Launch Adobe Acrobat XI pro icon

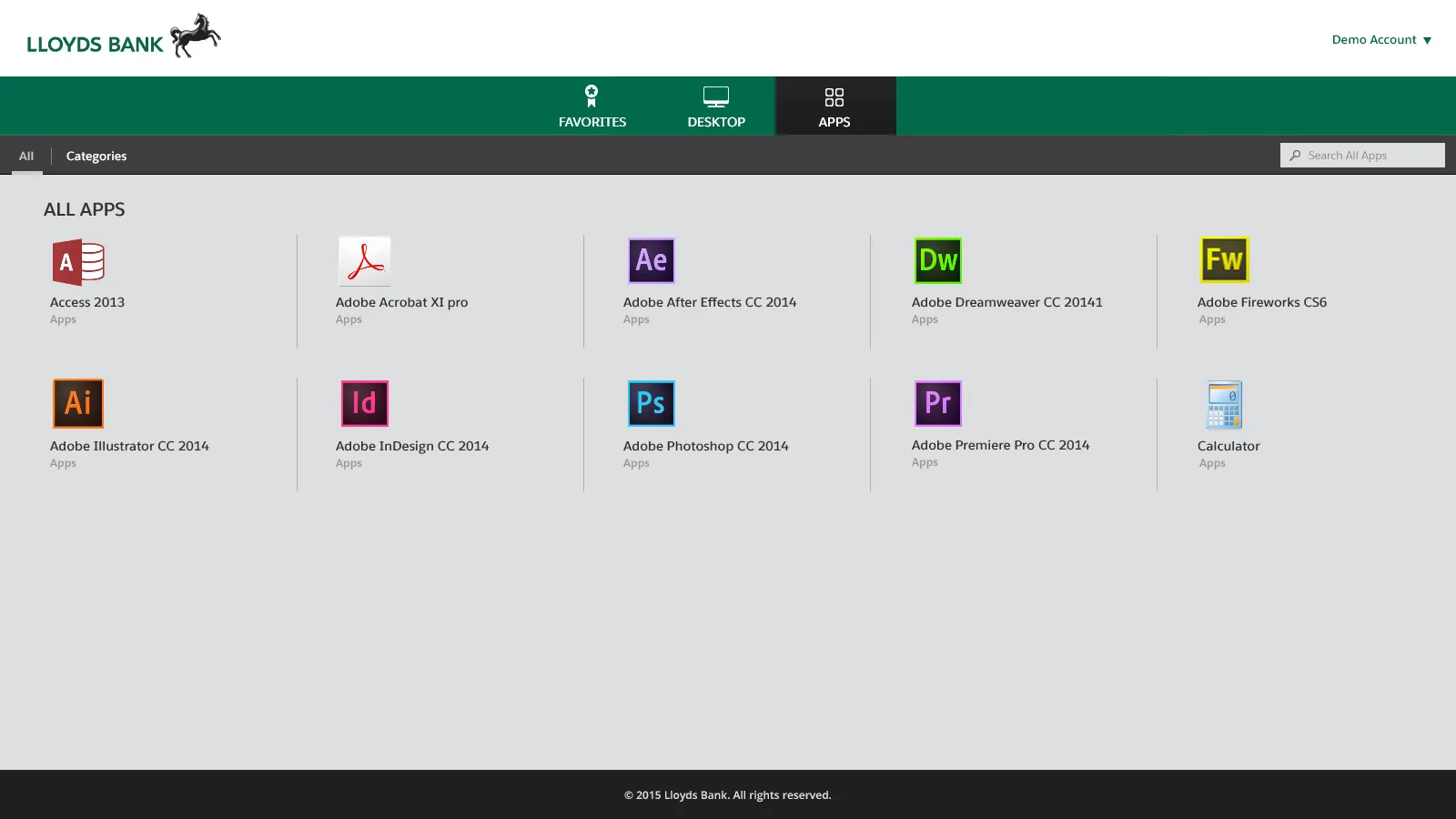(365, 261)
